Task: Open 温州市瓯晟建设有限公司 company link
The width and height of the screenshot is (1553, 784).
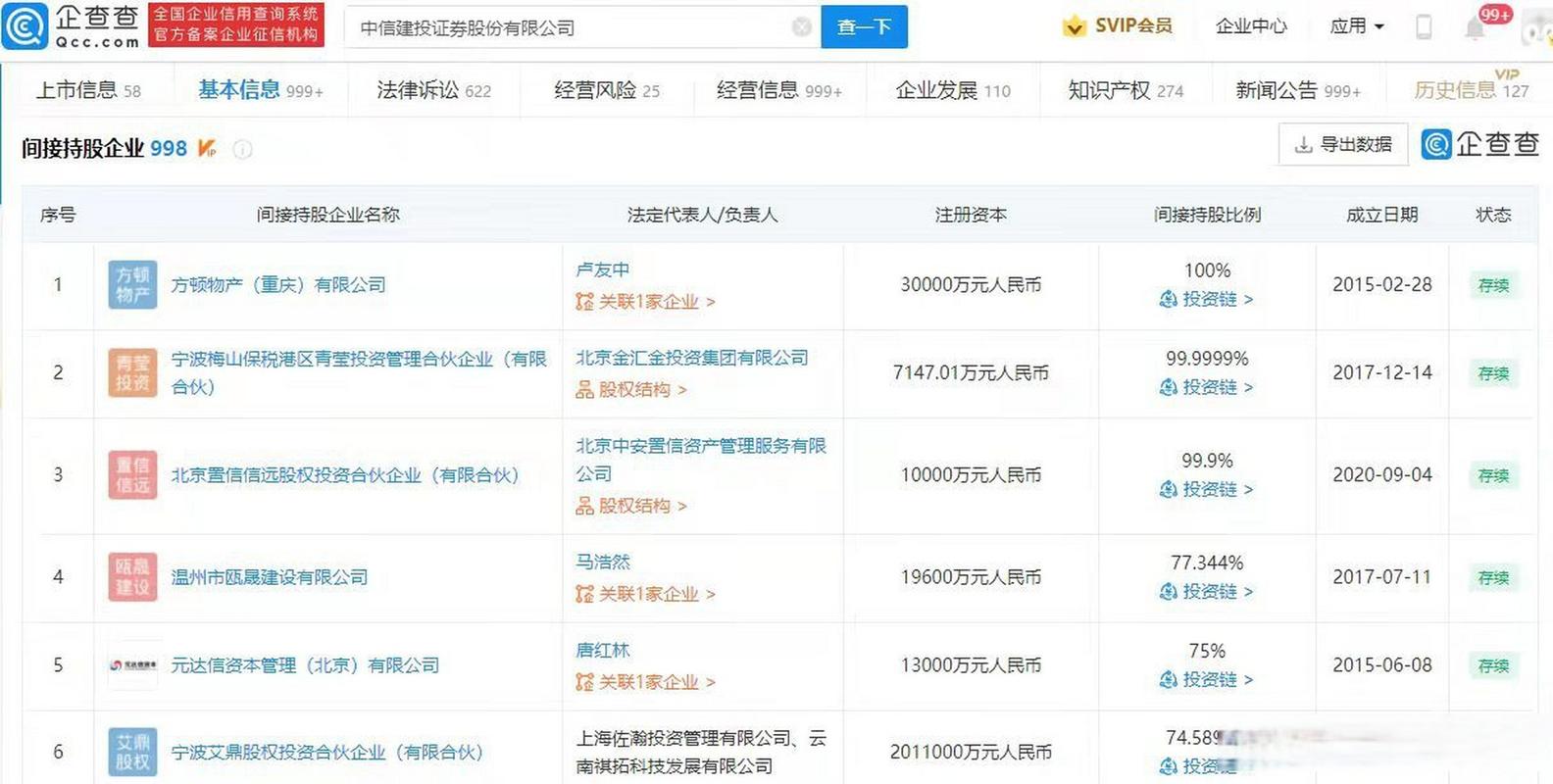Action: point(270,577)
